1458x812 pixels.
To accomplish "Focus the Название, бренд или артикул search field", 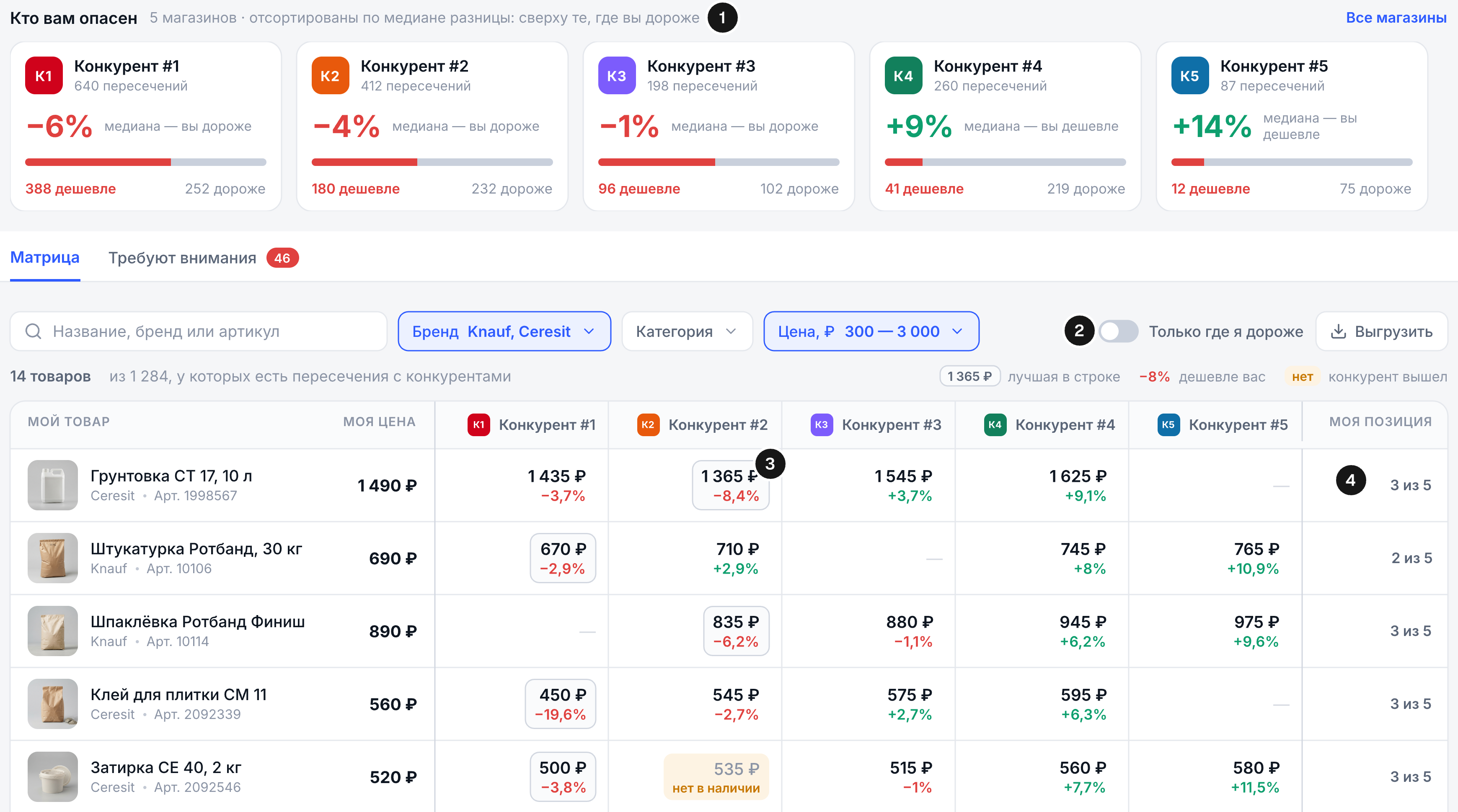I will pyautogui.click(x=198, y=331).
